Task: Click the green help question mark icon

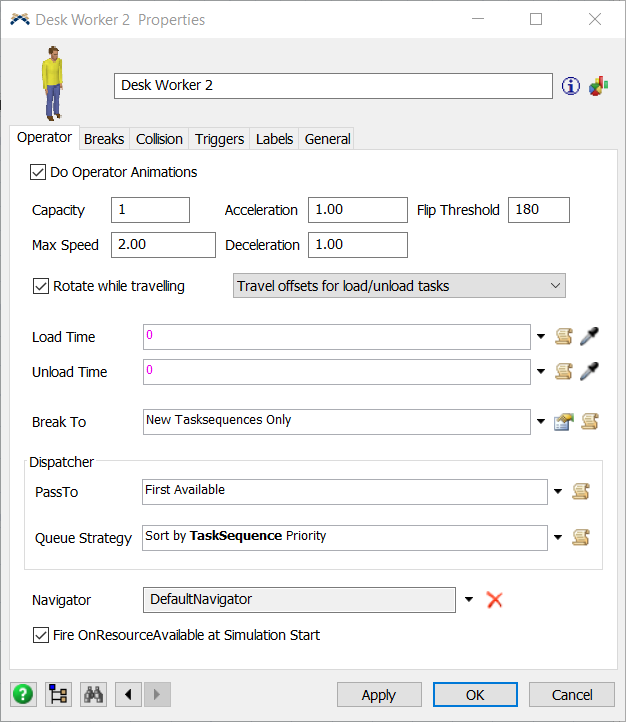Action: click(23, 694)
